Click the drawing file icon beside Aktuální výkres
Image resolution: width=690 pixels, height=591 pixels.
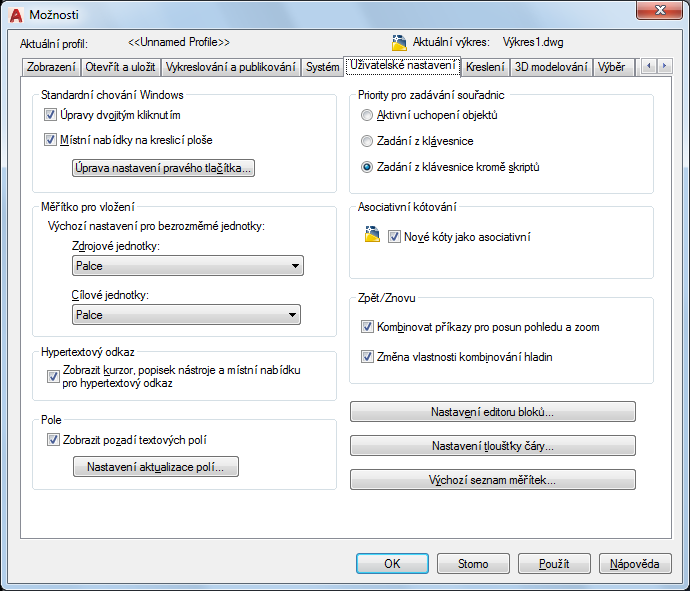click(x=399, y=43)
